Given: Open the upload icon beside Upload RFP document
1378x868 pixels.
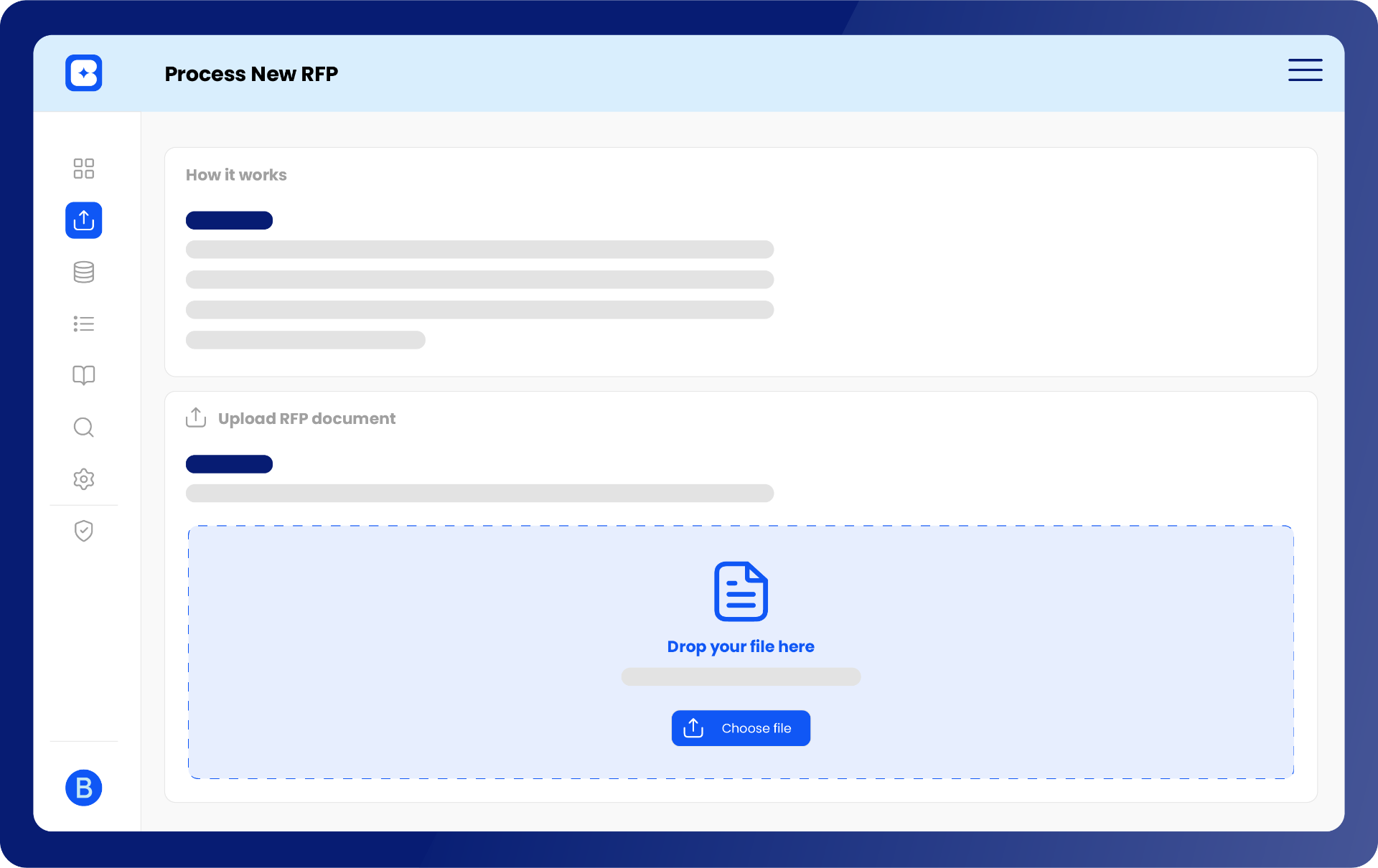Looking at the screenshot, I should click(194, 418).
